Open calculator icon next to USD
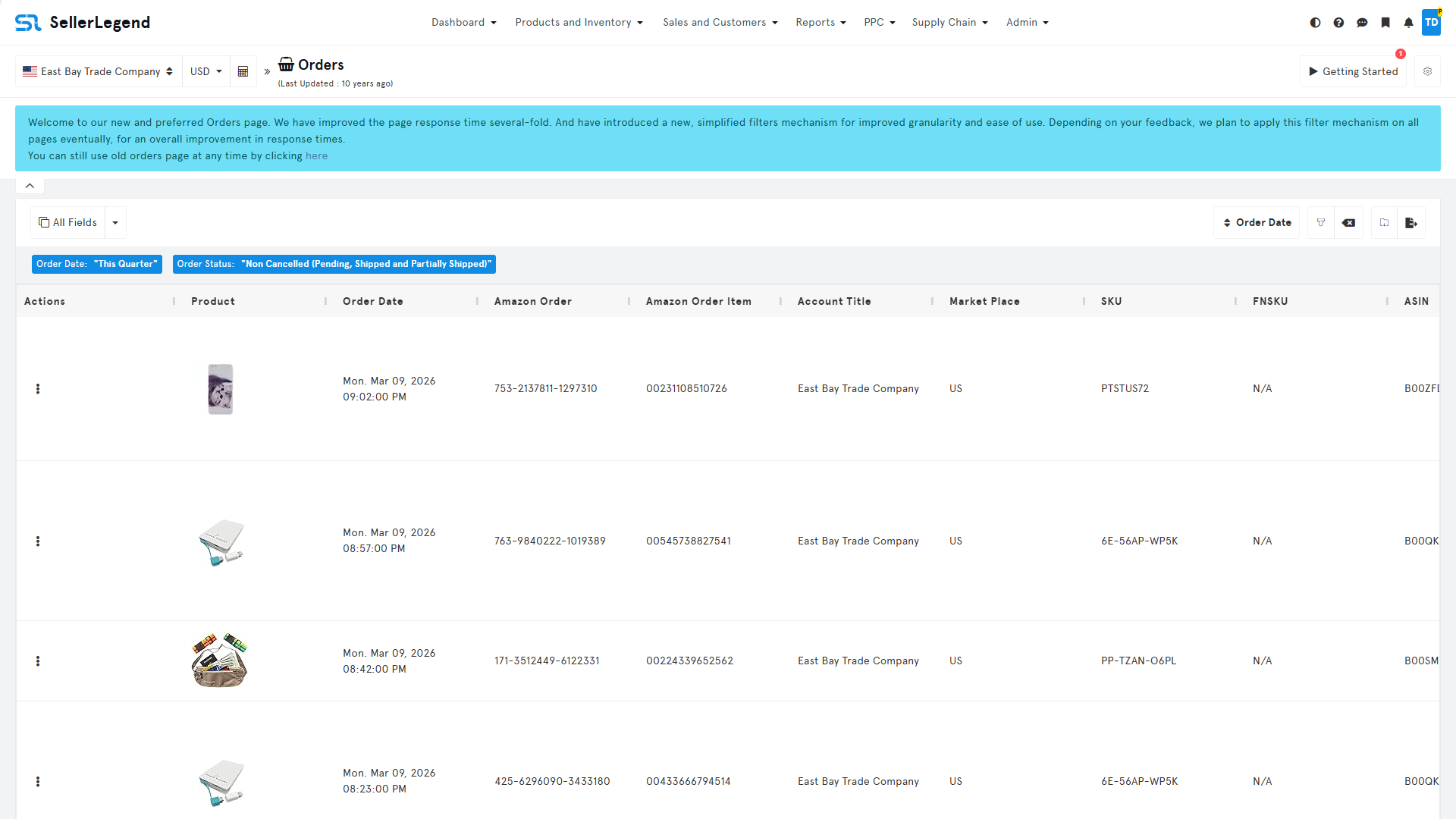This screenshot has height=819, width=1456. tap(243, 71)
